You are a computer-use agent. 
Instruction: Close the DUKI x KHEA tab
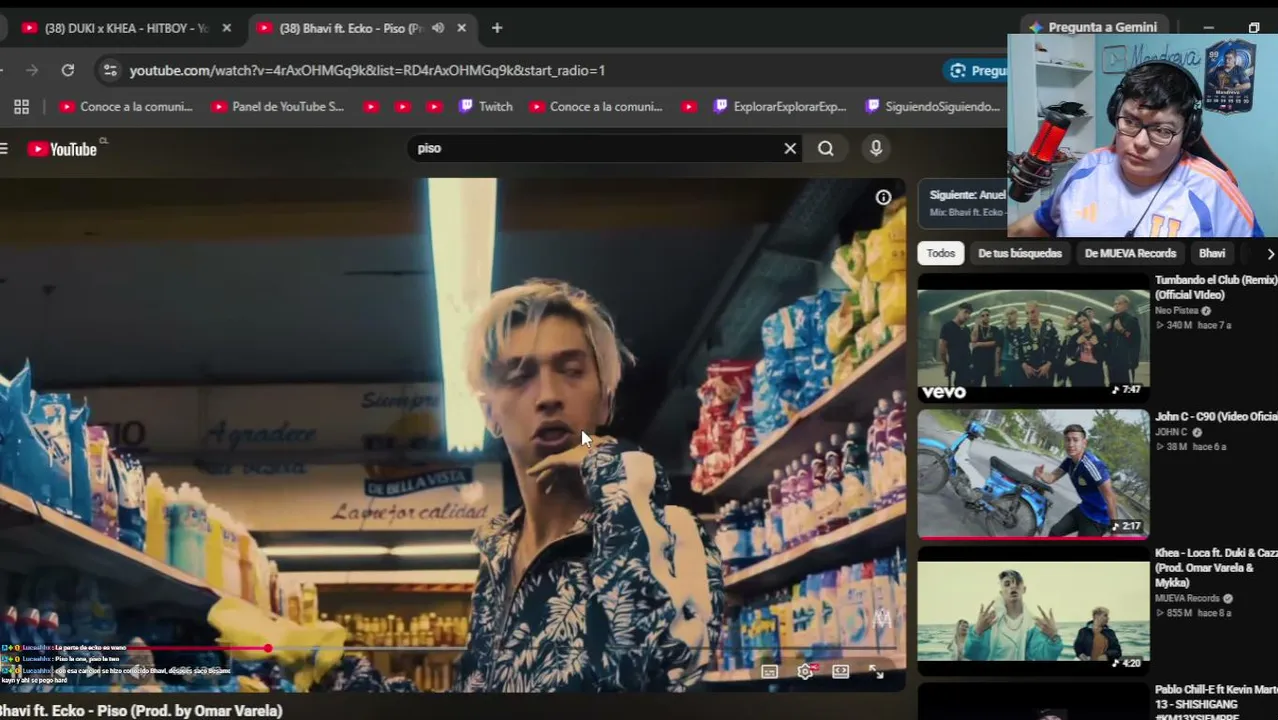(x=226, y=28)
